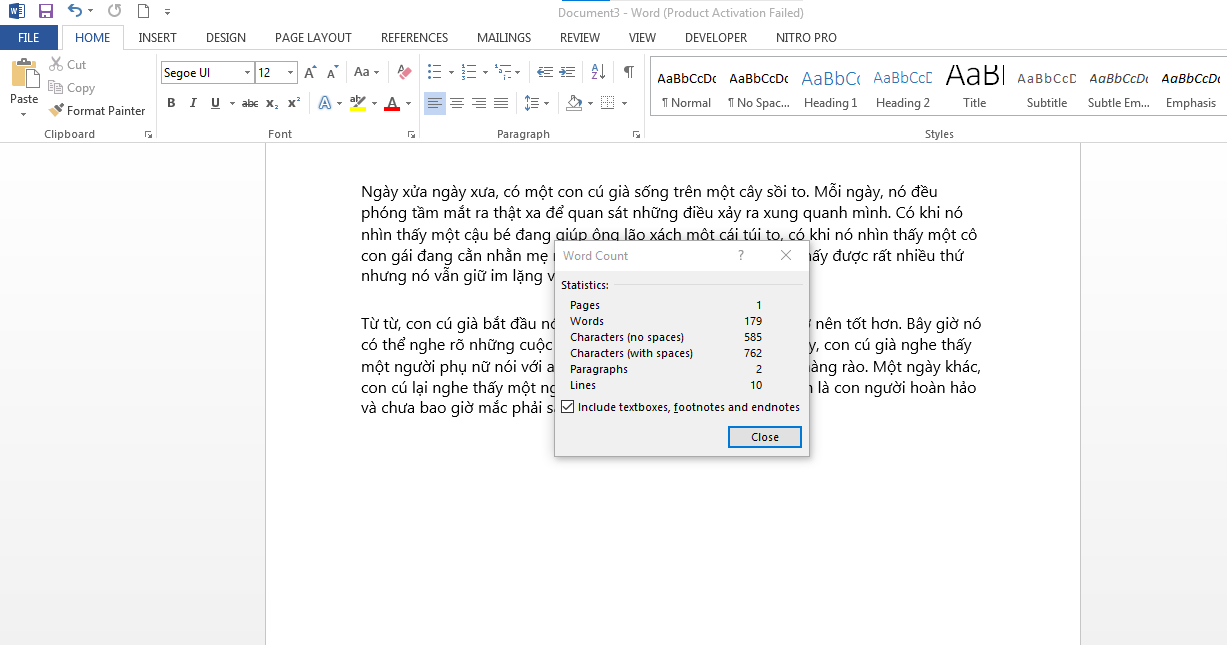Click the Save icon in quick access toolbar

[45, 12]
